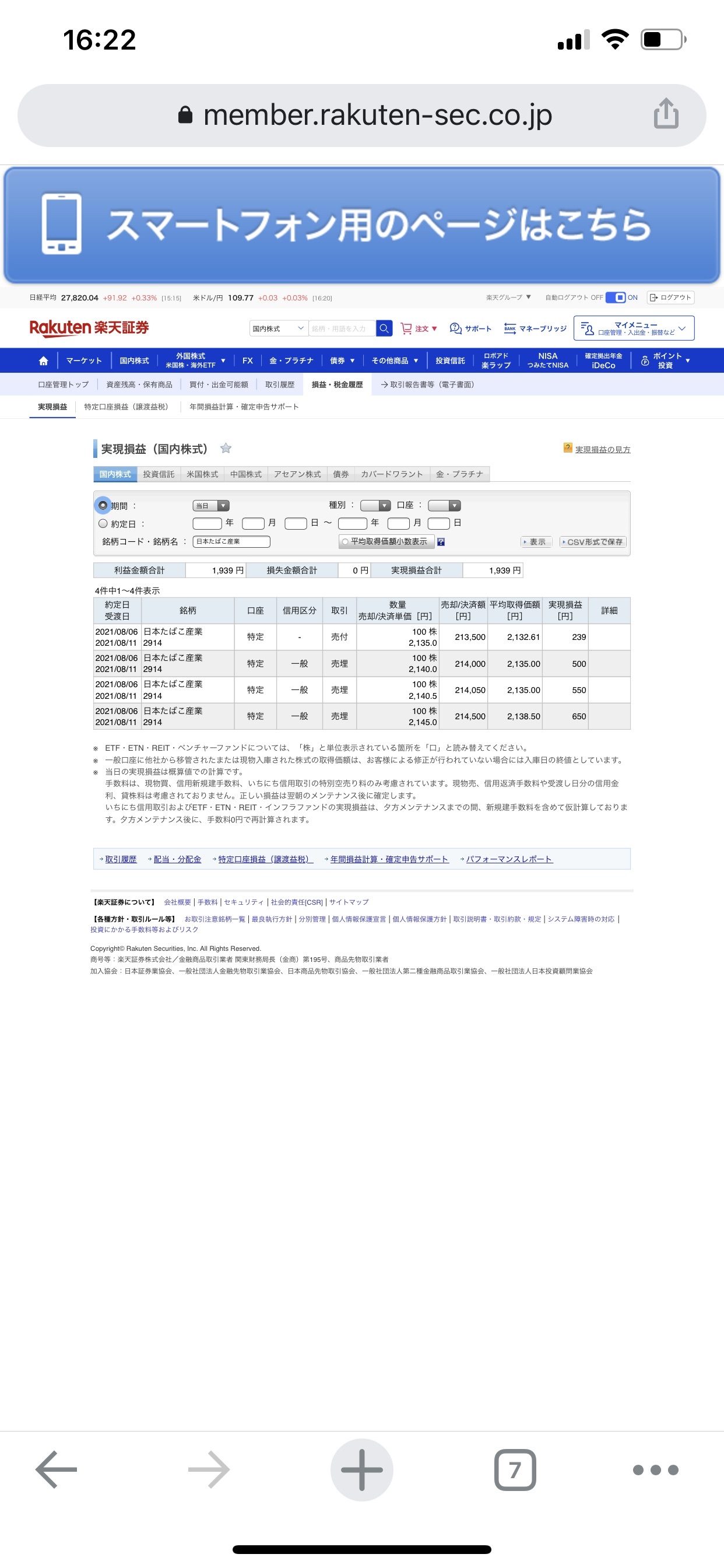
Task: Click the 銘柄コード・銘柄名 input field
Action: click(231, 542)
